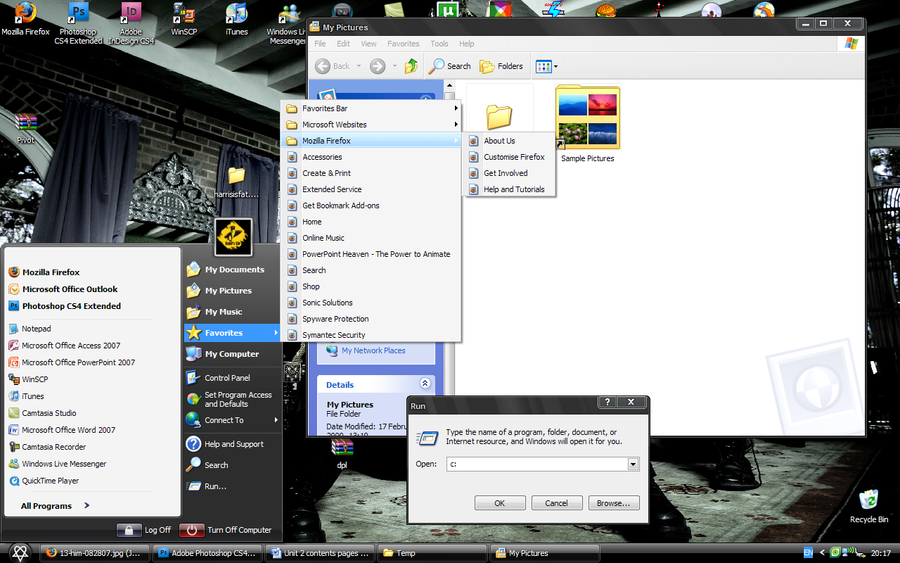Image resolution: width=900 pixels, height=563 pixels.
Task: Click Turn Off Computer button
Action: coord(226,530)
